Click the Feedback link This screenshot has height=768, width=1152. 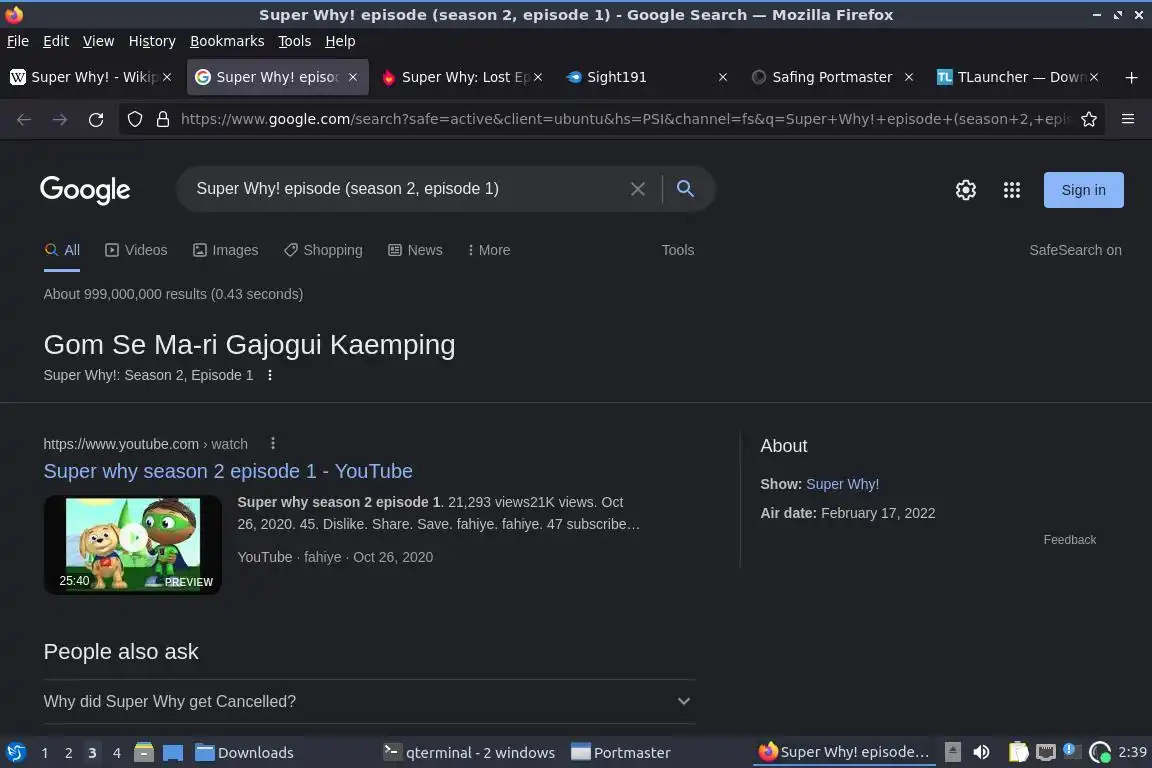(x=1070, y=539)
